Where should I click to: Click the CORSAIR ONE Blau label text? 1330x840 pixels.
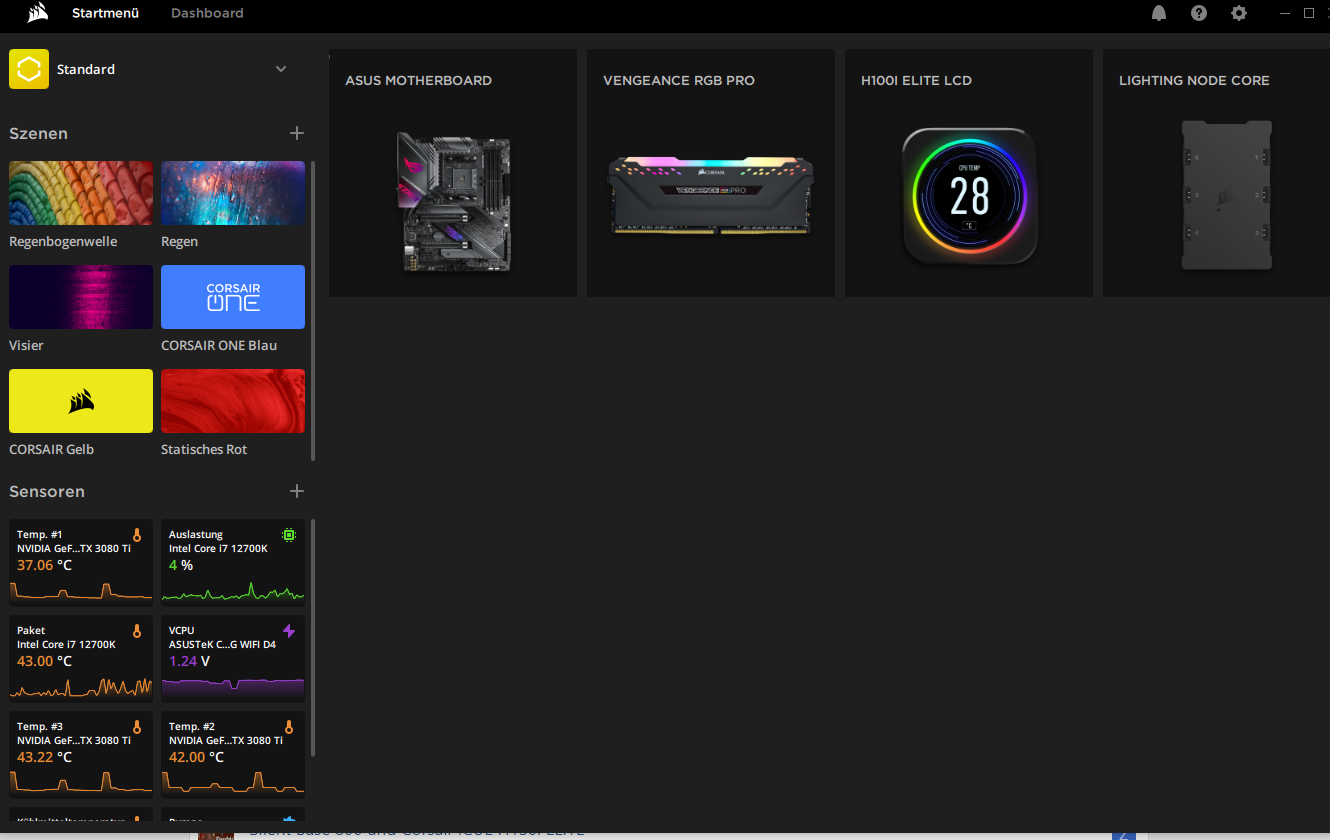(x=219, y=345)
